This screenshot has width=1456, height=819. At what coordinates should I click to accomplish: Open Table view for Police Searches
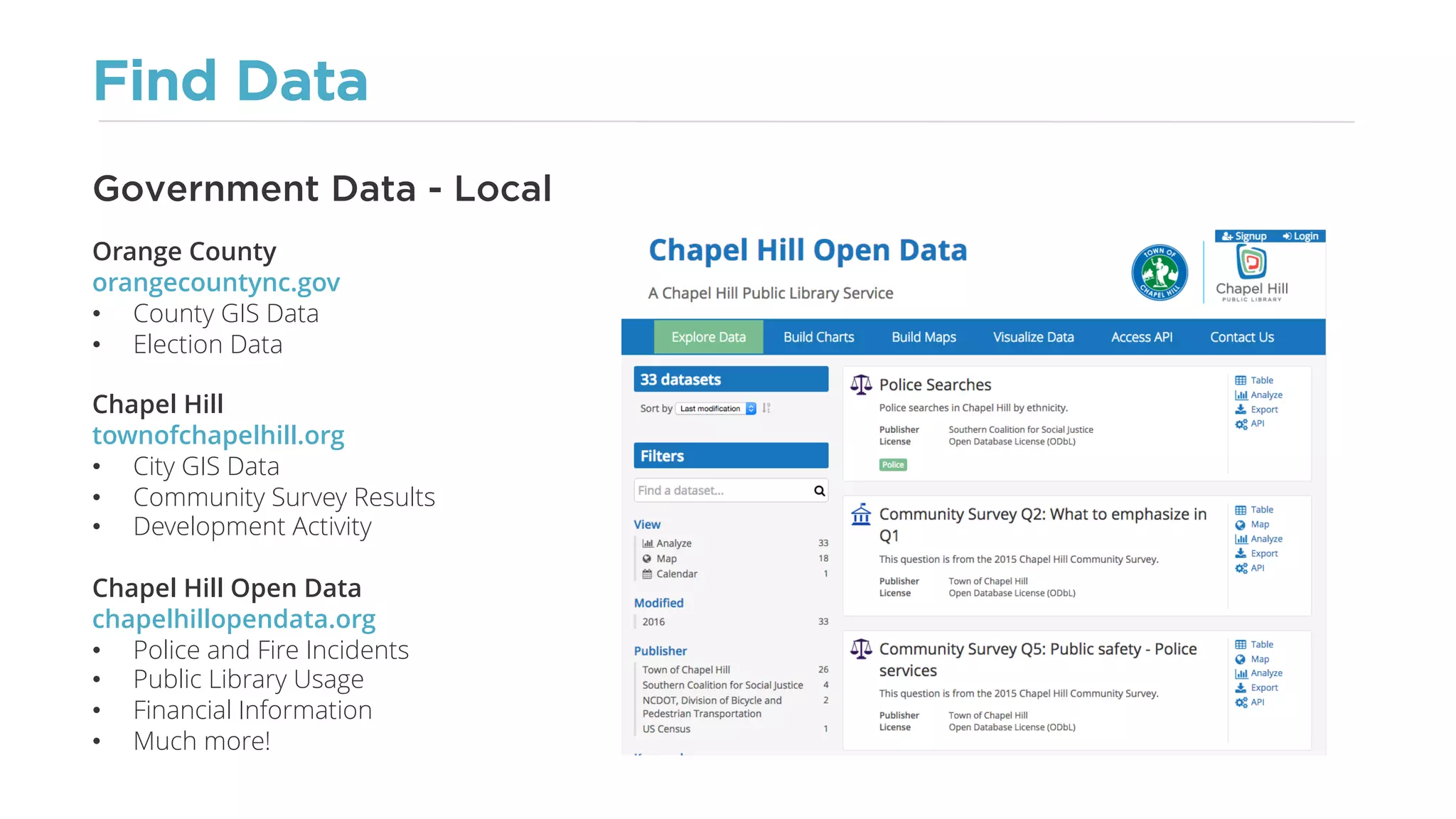coord(1254,380)
